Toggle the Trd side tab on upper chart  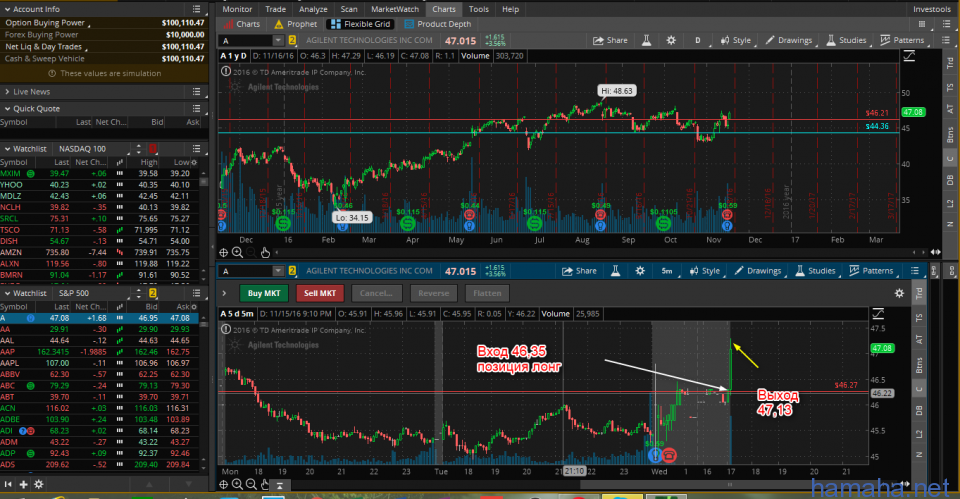tap(950, 63)
